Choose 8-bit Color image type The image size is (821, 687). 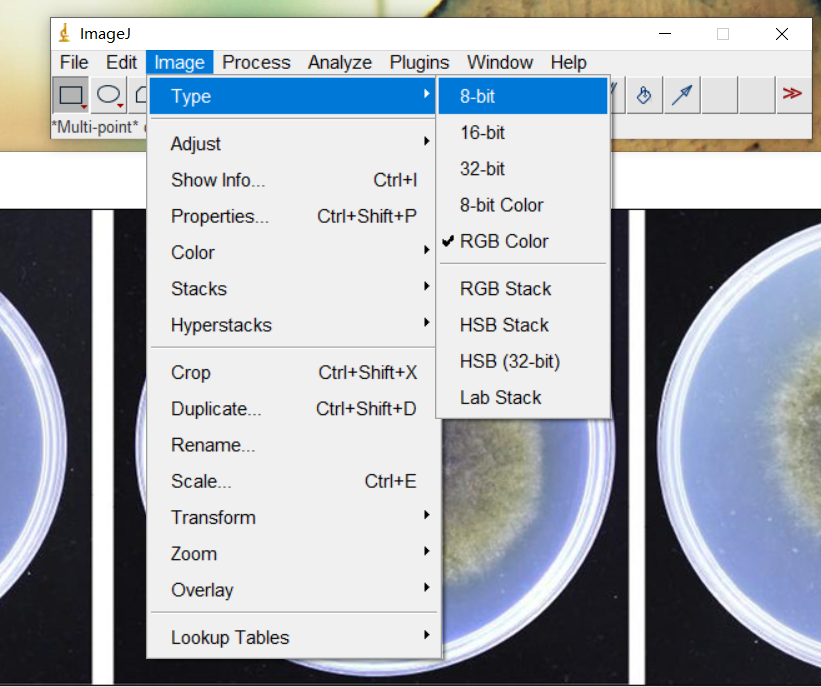coord(501,205)
